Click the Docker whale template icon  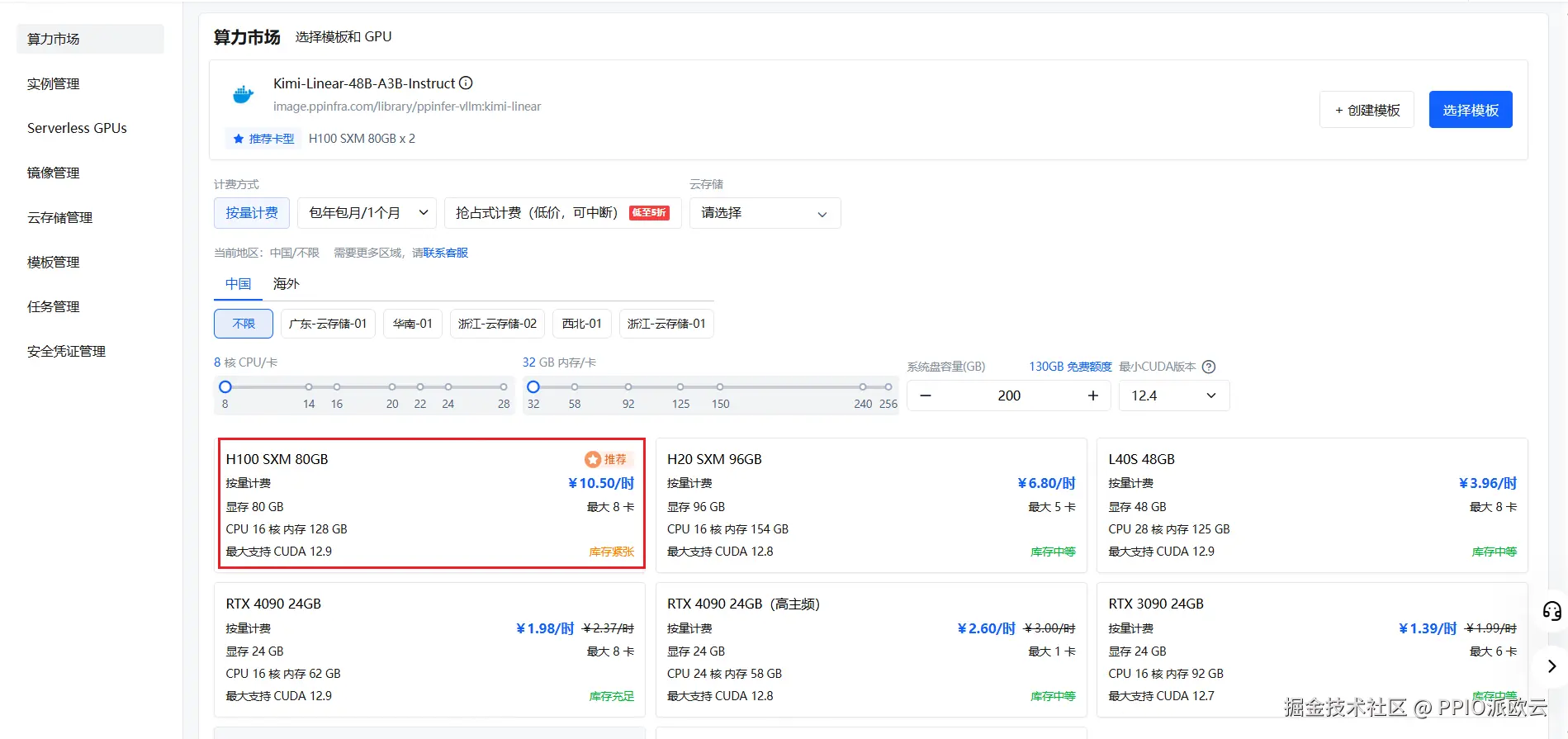pyautogui.click(x=243, y=95)
